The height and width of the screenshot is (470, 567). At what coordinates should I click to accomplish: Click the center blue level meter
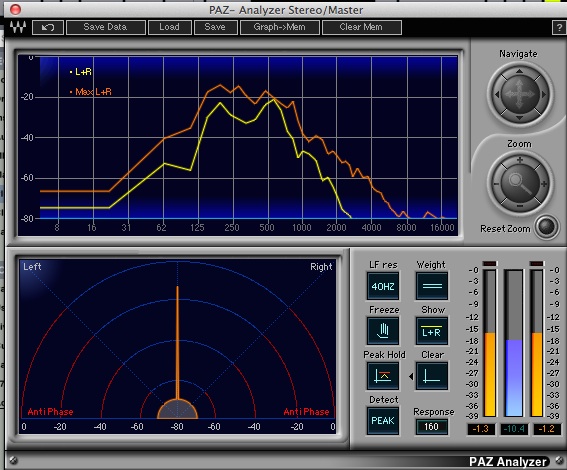(514, 343)
